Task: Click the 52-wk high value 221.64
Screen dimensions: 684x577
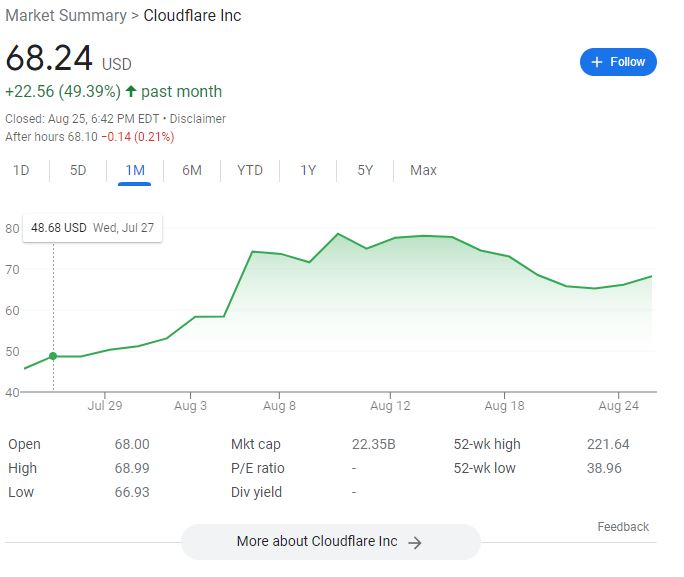Action: (608, 444)
